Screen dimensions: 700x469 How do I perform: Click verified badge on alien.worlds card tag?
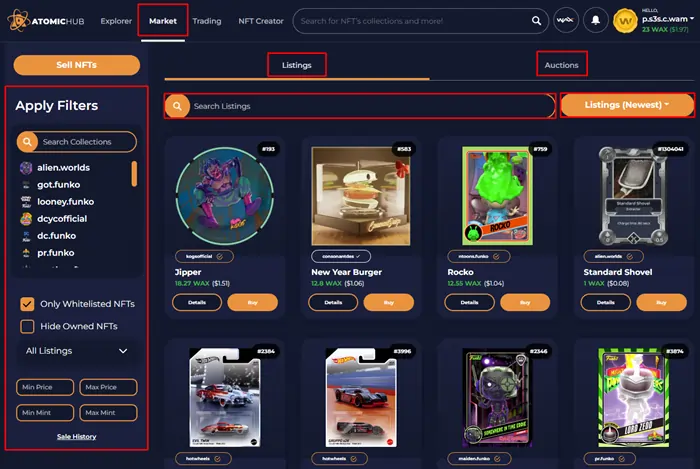(629, 257)
